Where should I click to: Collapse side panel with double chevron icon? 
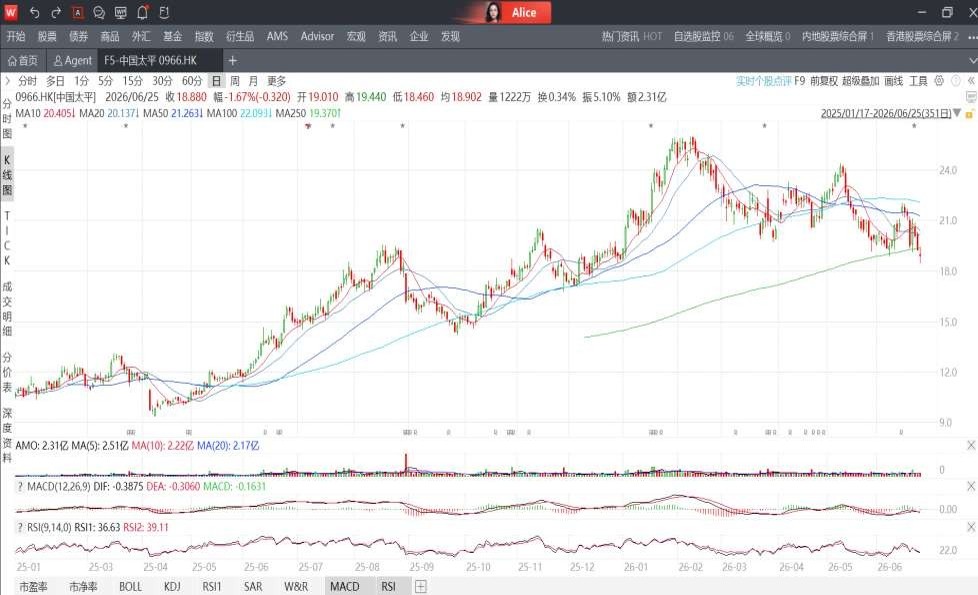coord(971,81)
